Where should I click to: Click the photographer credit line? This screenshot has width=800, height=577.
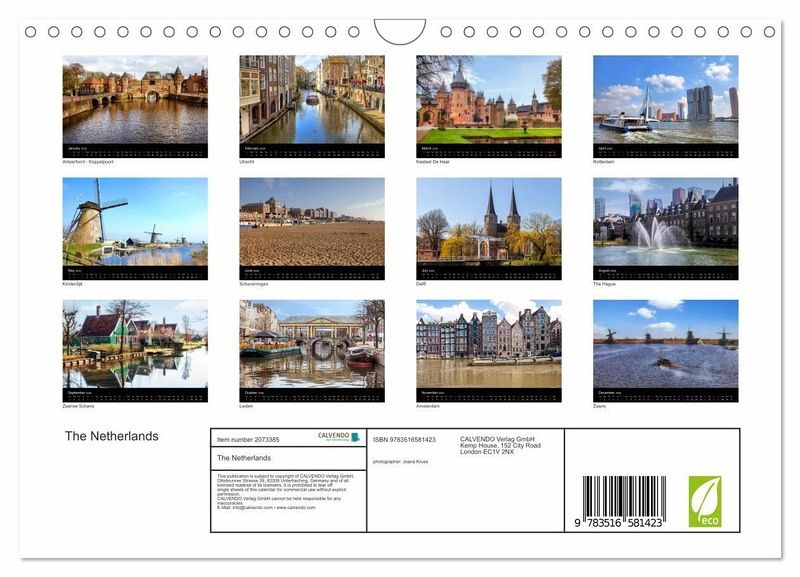click(401, 462)
